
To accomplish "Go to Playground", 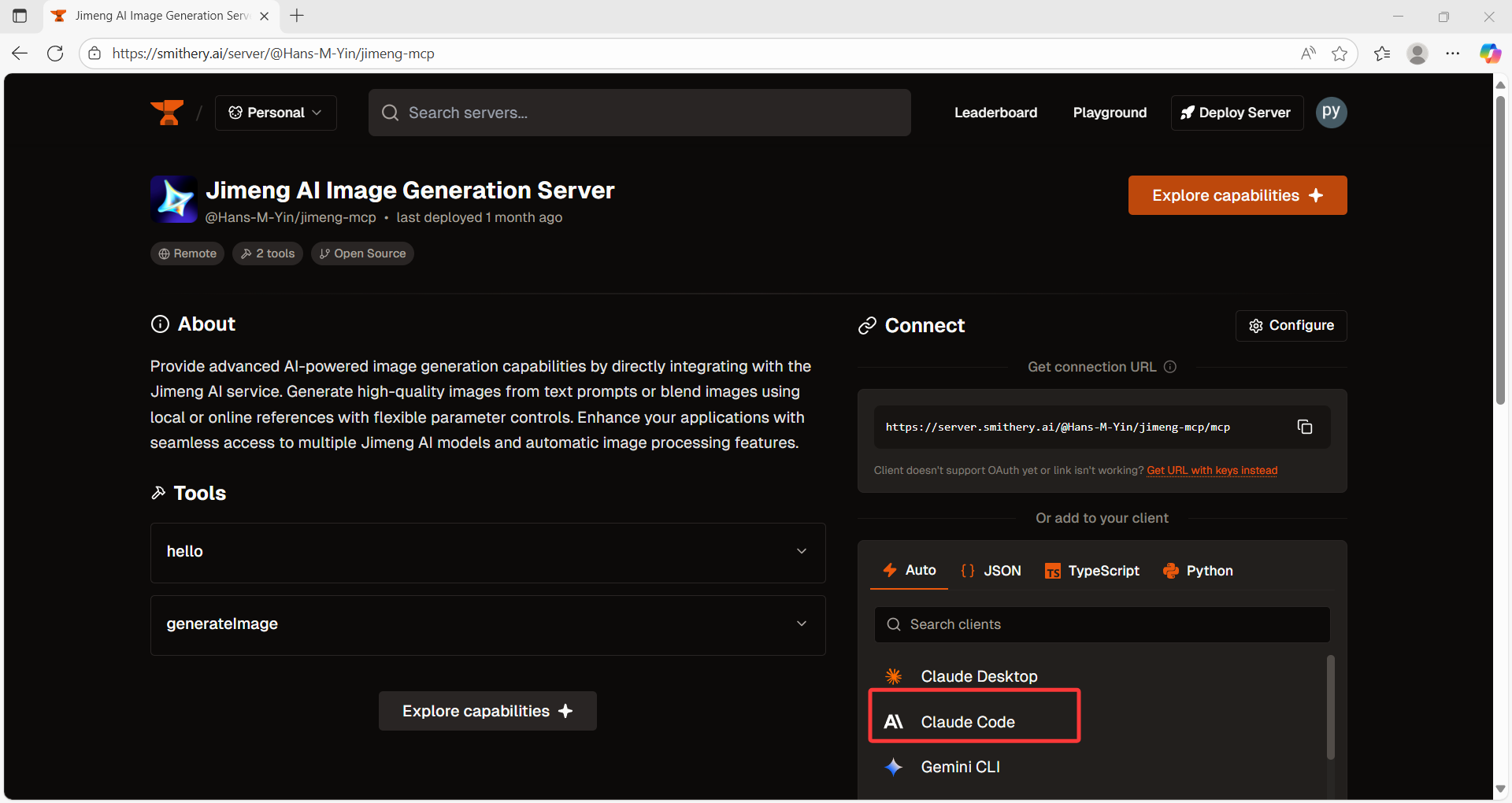I will click(1110, 113).
